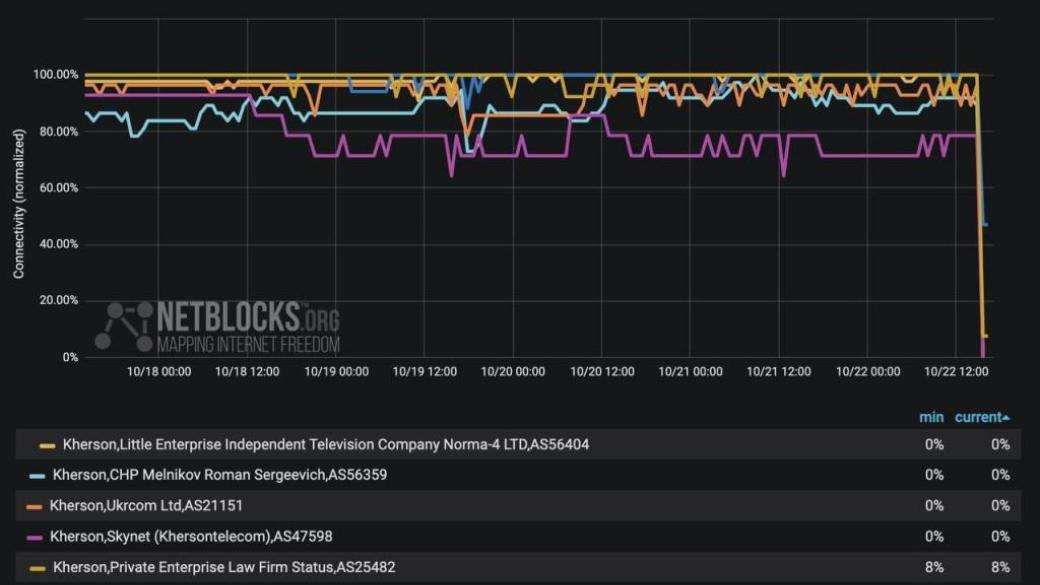Toggle the Norma-4 AS56404 series color swatch
The width and height of the screenshot is (1040, 585).
47,445
